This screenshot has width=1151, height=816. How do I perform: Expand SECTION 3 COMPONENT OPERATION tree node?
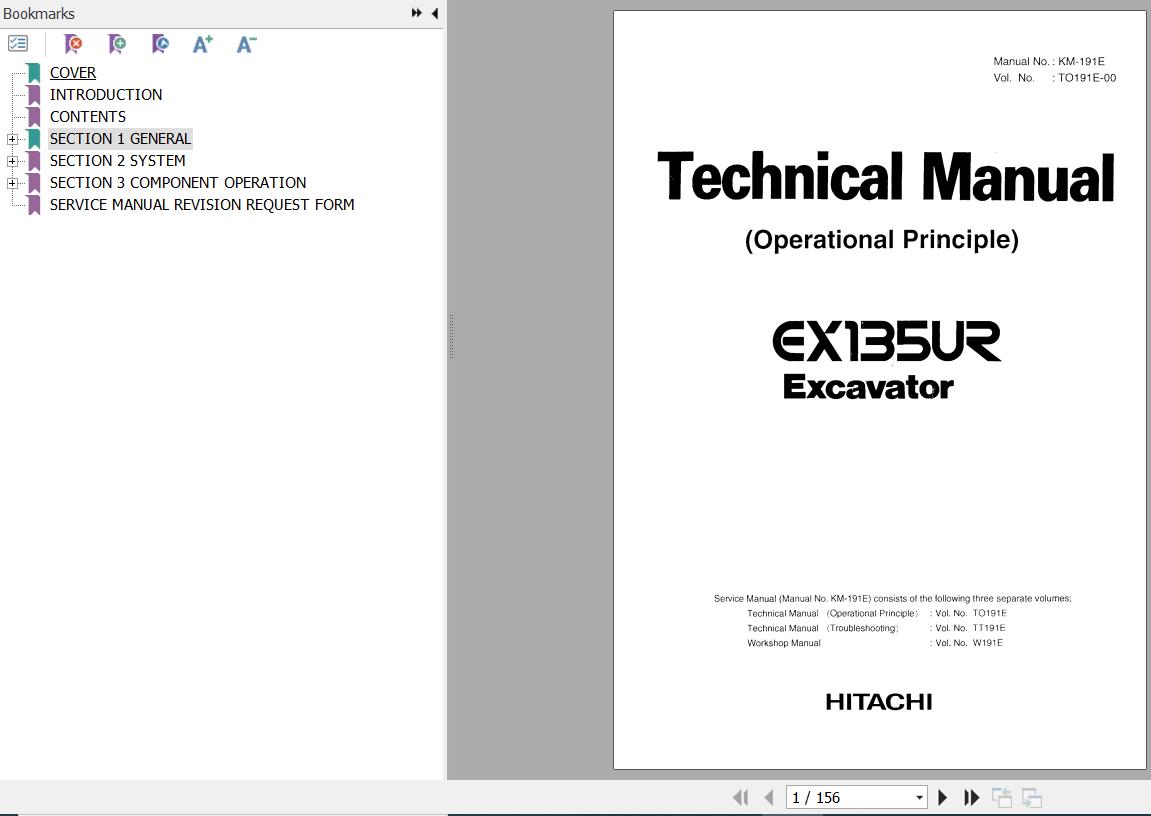[12, 183]
